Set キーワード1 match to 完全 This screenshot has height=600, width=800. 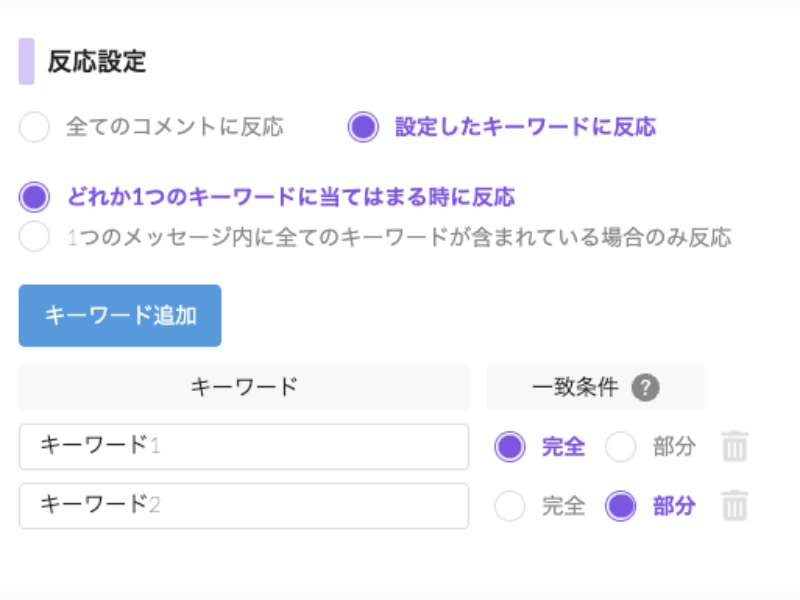coord(510,447)
